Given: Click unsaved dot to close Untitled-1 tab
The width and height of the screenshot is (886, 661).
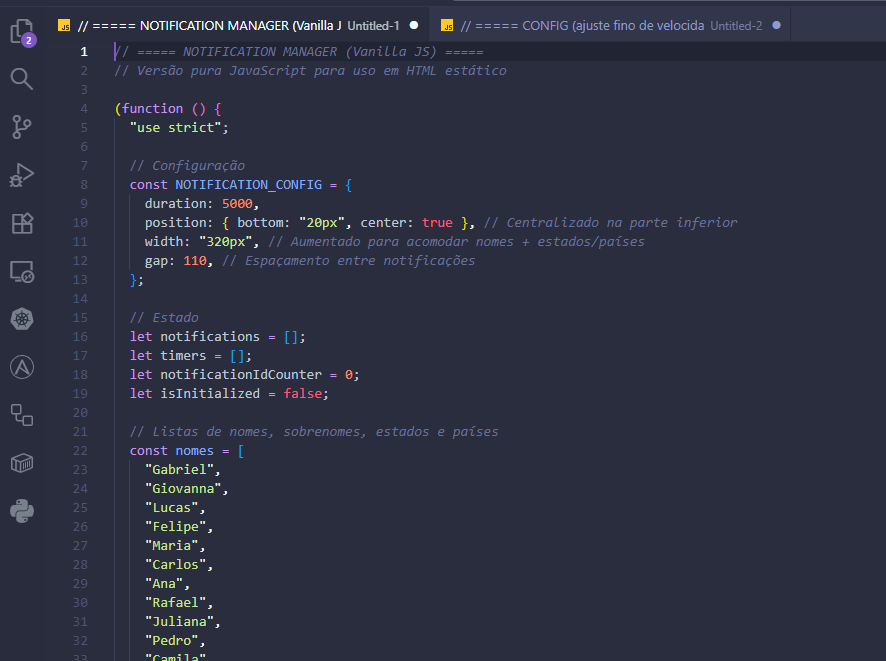Looking at the screenshot, I should (414, 25).
